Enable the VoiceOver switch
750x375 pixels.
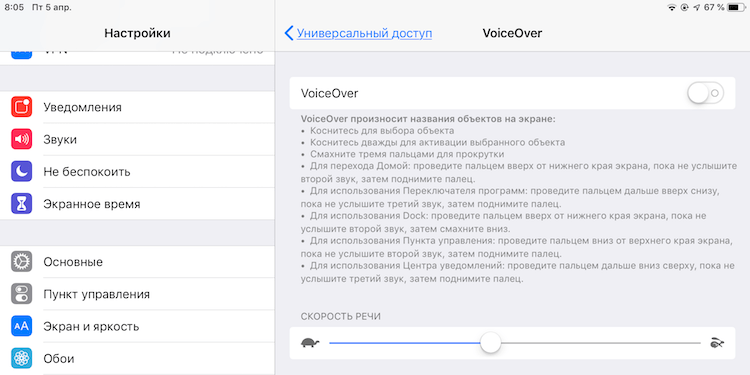click(x=705, y=93)
